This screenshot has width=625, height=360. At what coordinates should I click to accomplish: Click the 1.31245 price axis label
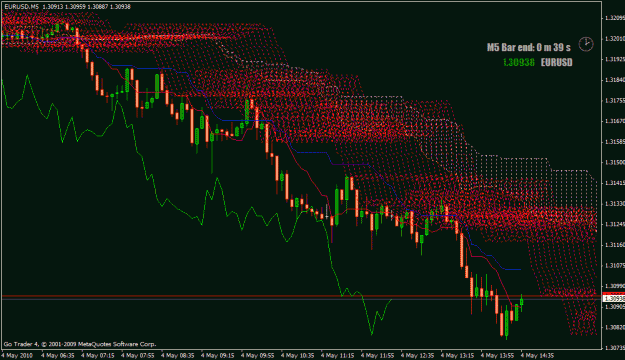[x=615, y=224]
